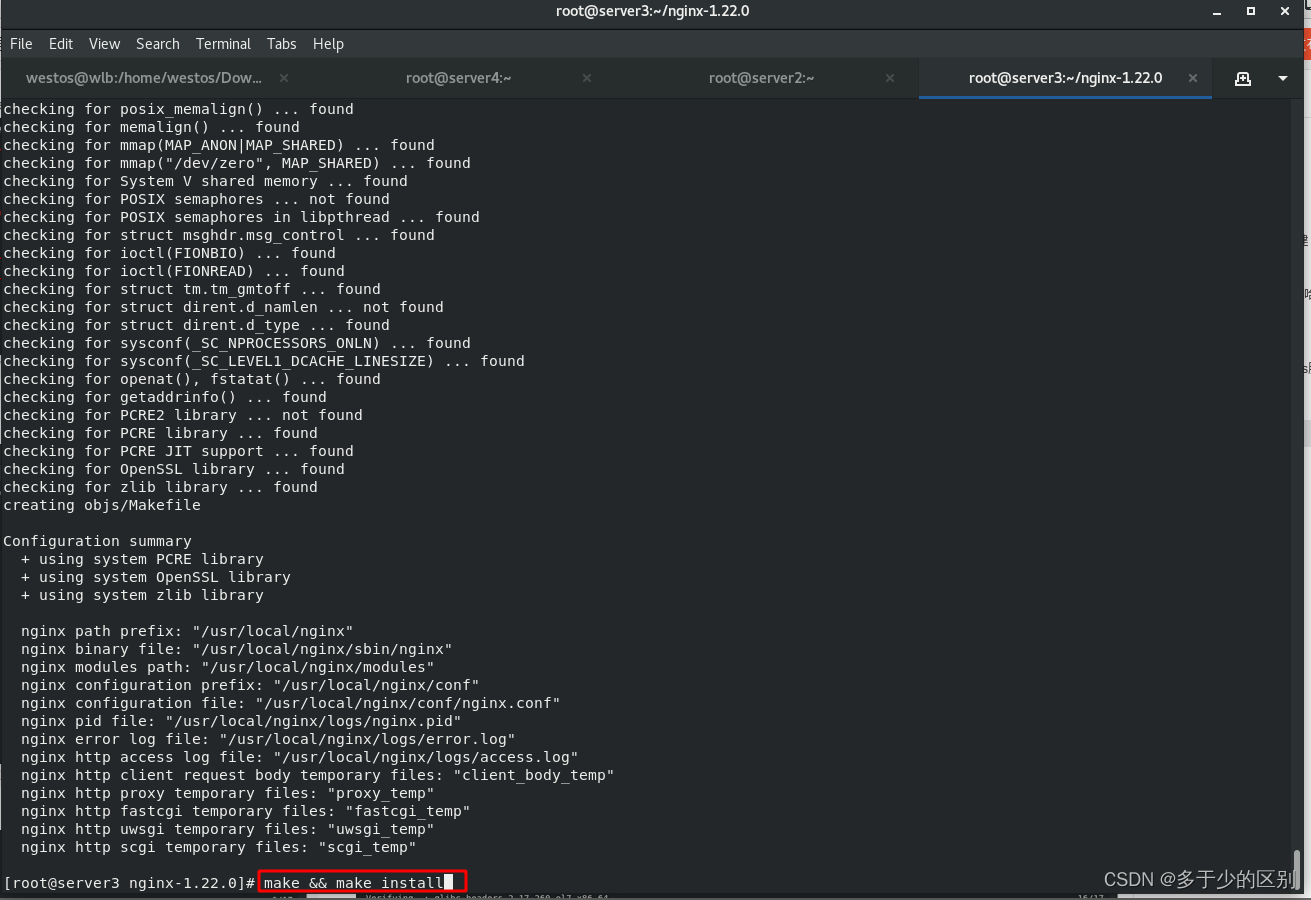
Task: Click 'sysconf(_SC_NPROCESSORS_ONLN)' line
Action: coord(237,343)
